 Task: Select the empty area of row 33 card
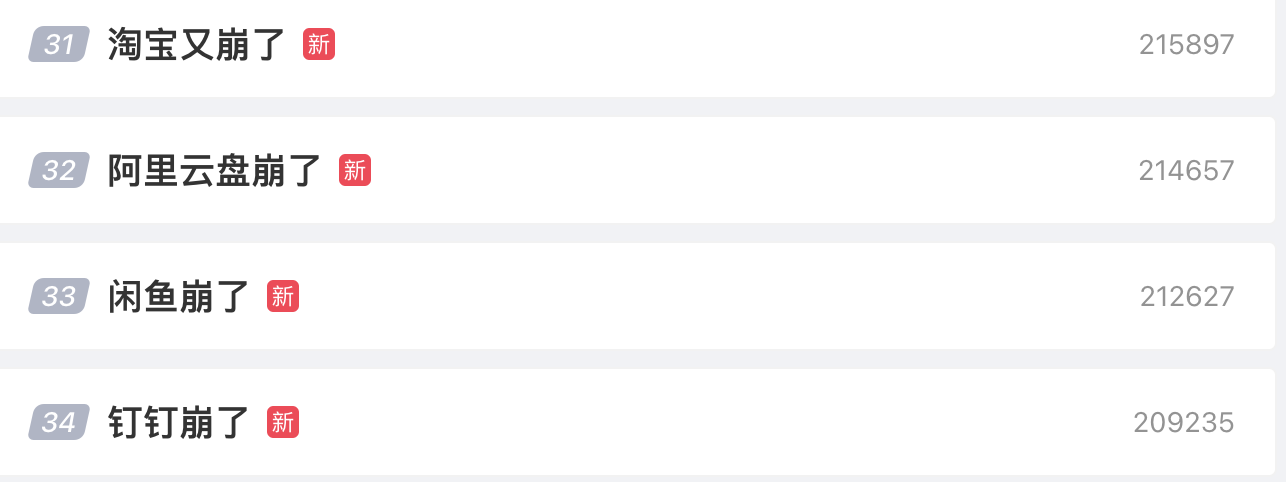point(720,296)
